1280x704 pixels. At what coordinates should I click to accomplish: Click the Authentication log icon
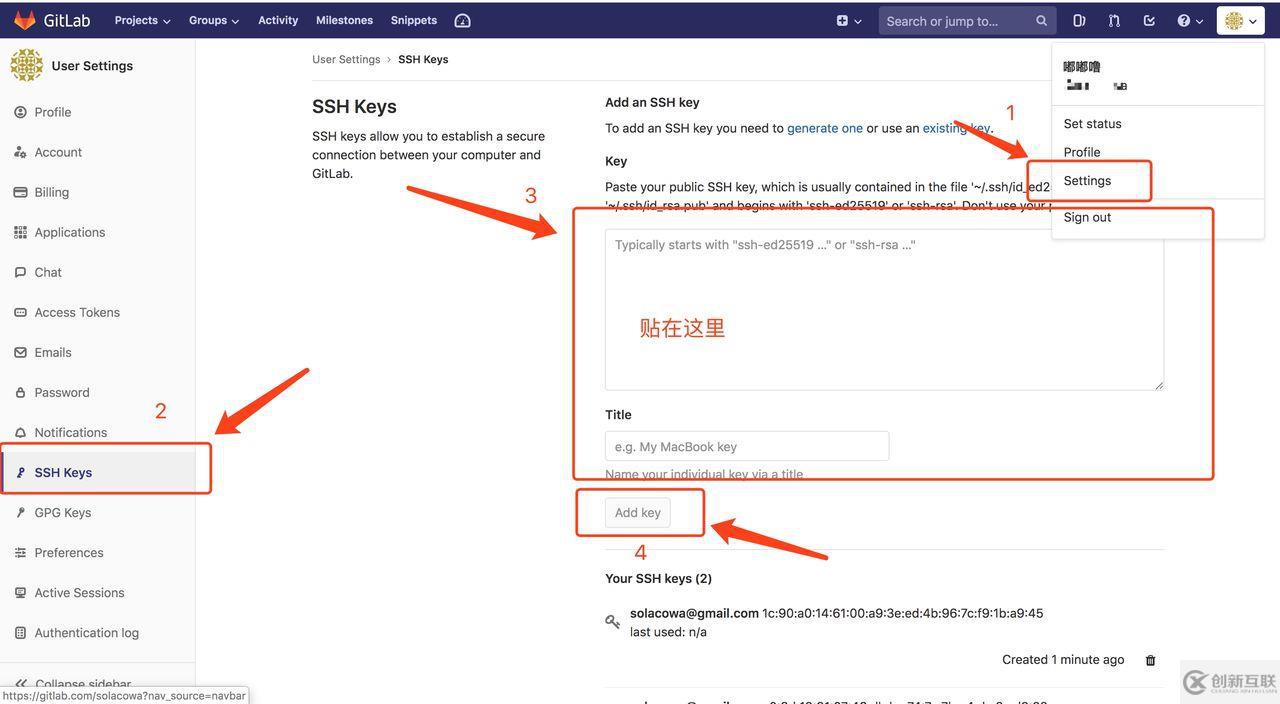pyautogui.click(x=20, y=632)
